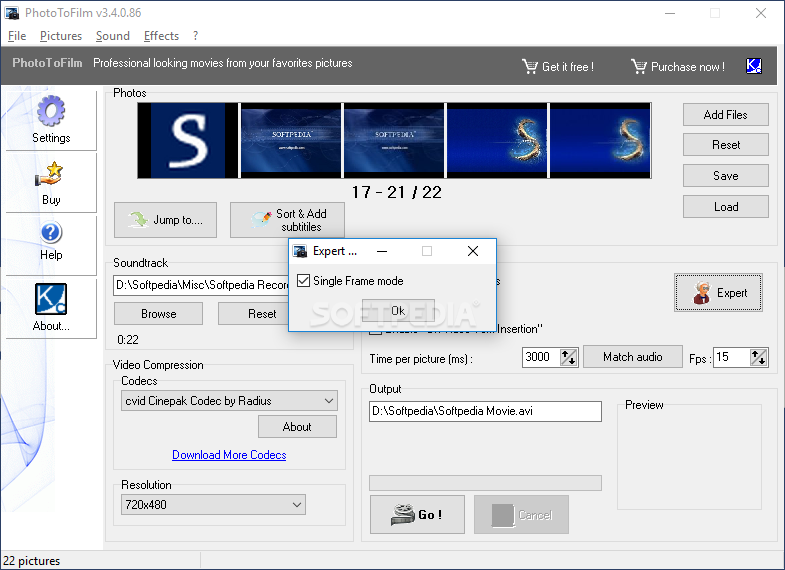Click the Sort & Add subtitles icon
This screenshot has width=785, height=570.
pos(261,219)
